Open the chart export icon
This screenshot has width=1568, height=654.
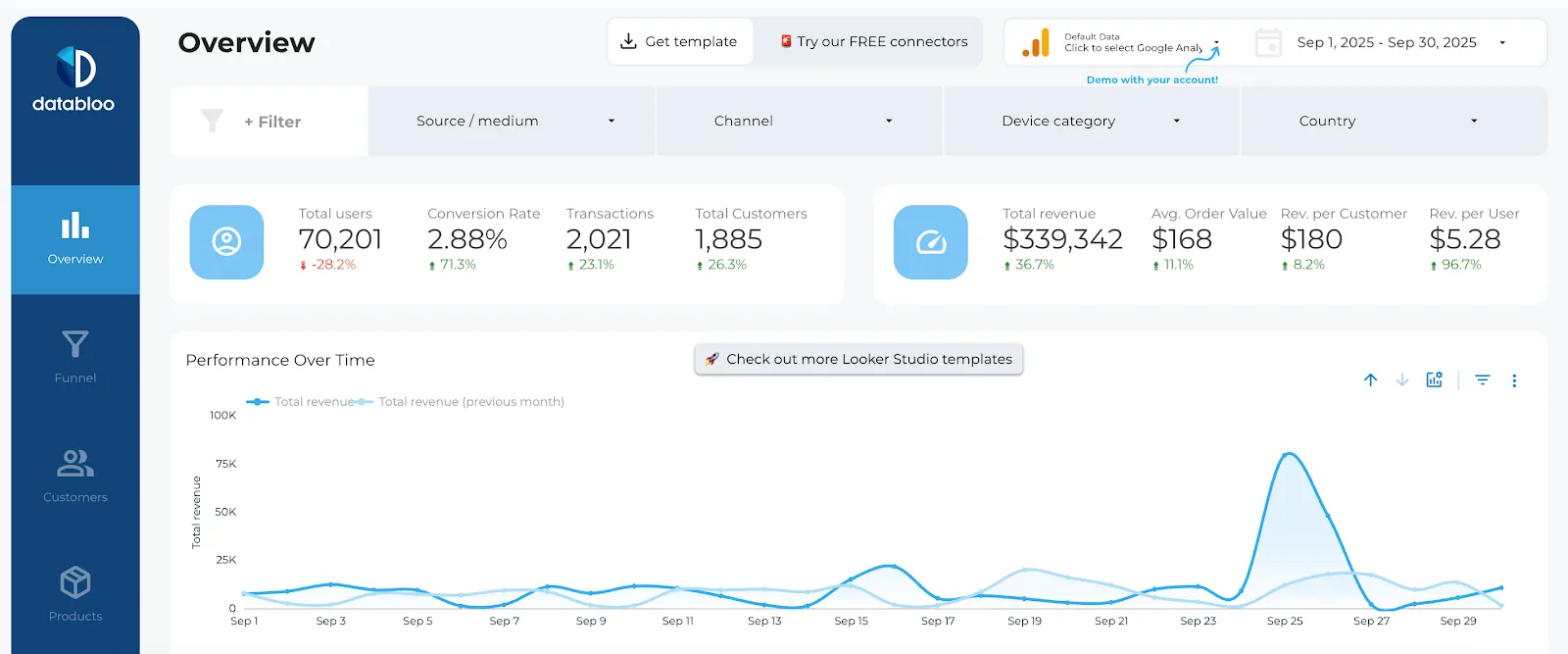tap(1435, 380)
